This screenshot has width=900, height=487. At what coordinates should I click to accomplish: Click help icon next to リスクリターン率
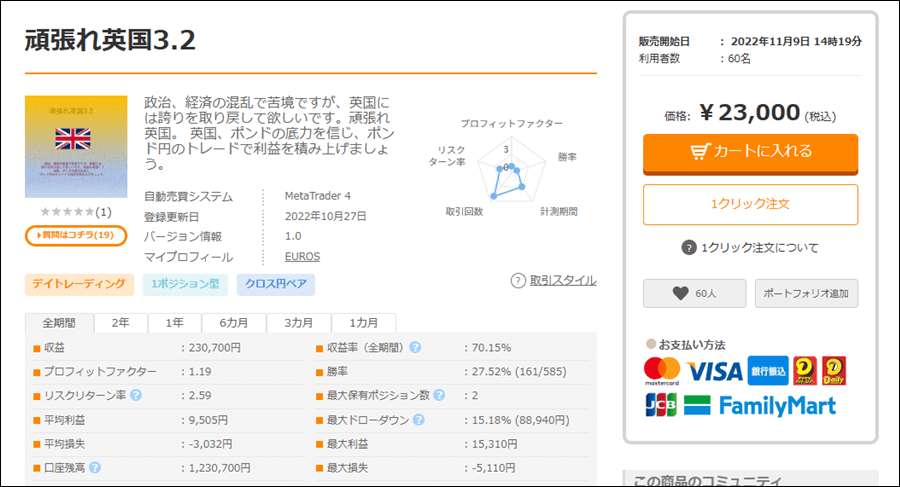135,396
